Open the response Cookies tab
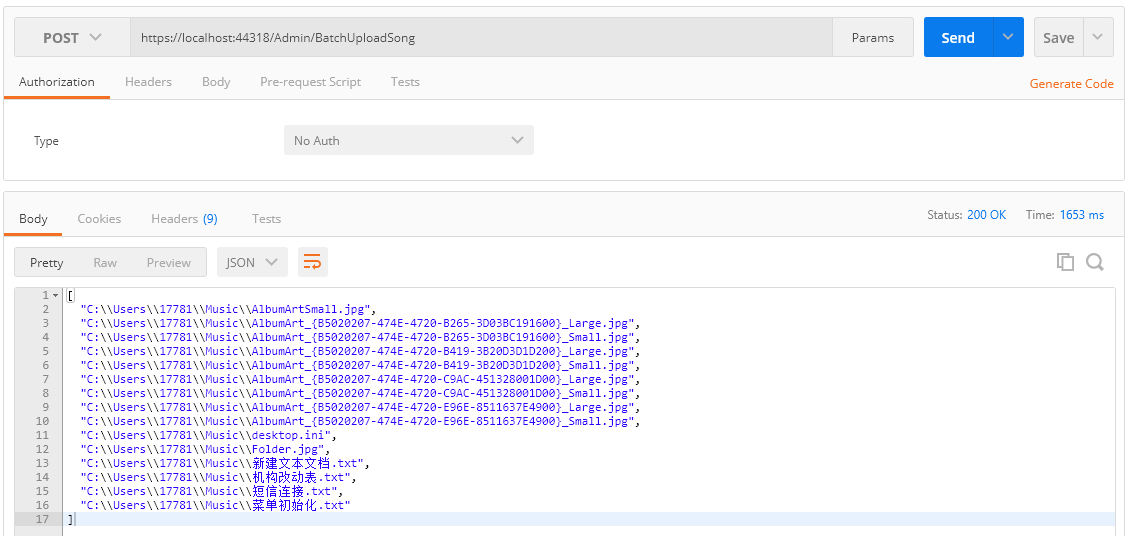 99,219
